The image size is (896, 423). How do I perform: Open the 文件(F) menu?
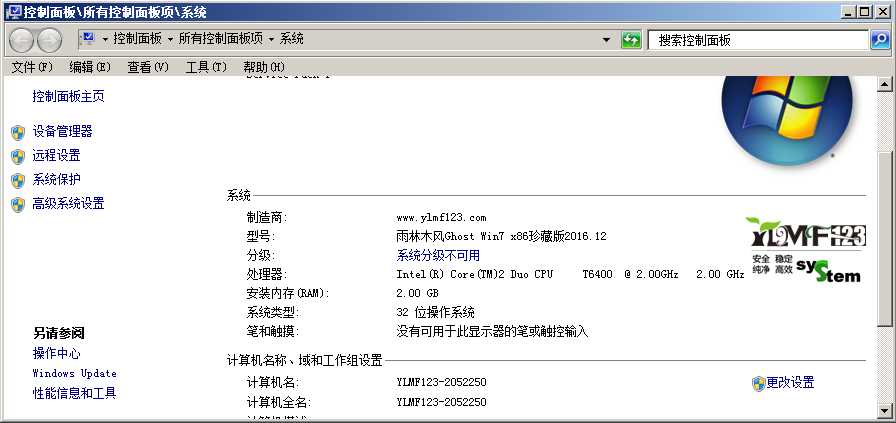point(32,67)
